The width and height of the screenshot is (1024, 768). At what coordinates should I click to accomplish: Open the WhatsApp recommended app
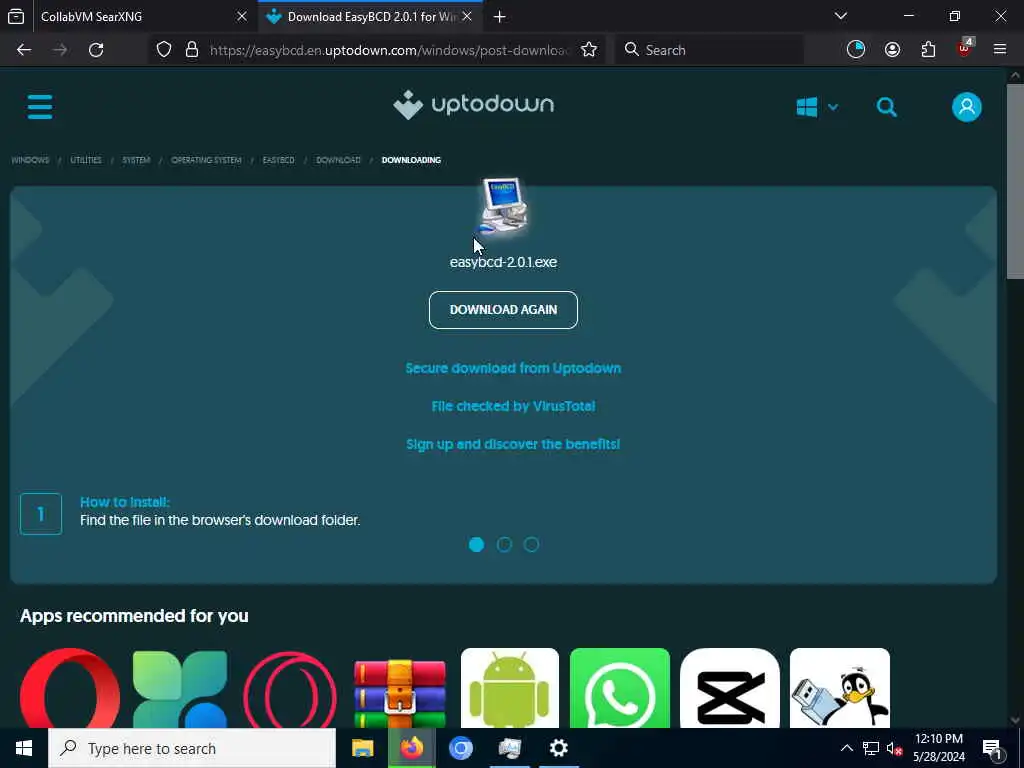point(620,688)
